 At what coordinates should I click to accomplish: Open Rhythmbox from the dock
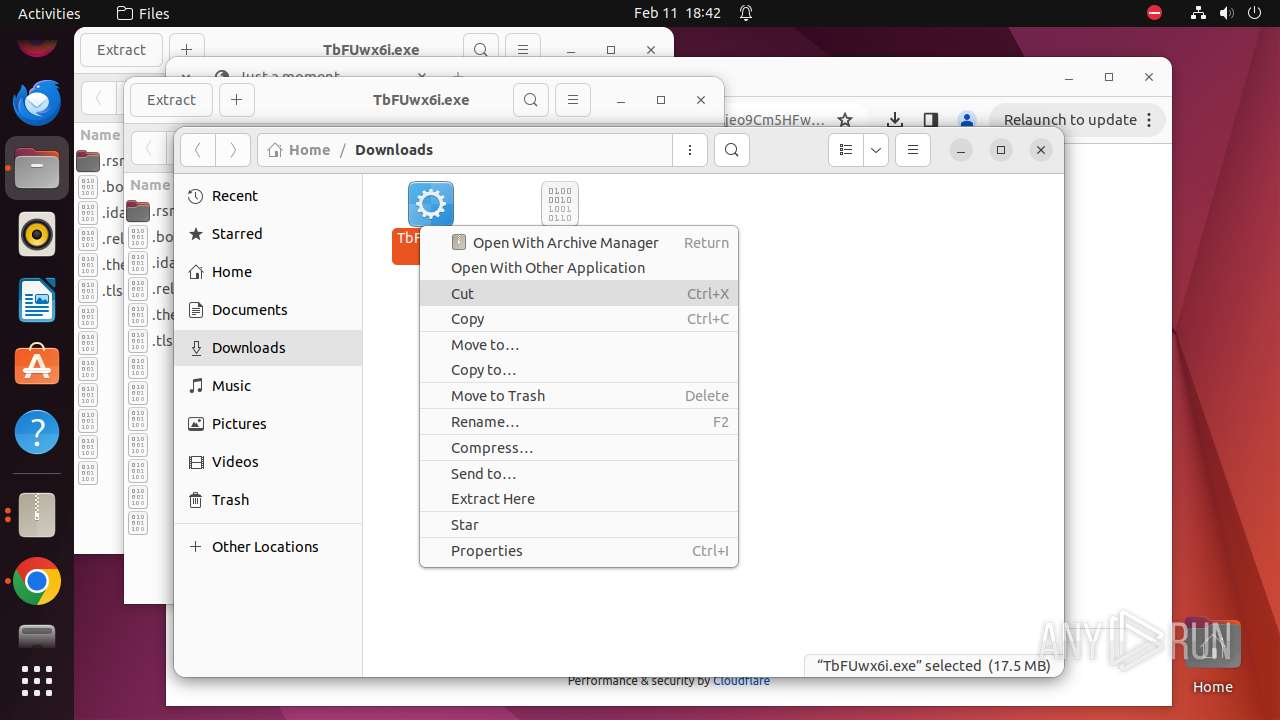click(37, 235)
